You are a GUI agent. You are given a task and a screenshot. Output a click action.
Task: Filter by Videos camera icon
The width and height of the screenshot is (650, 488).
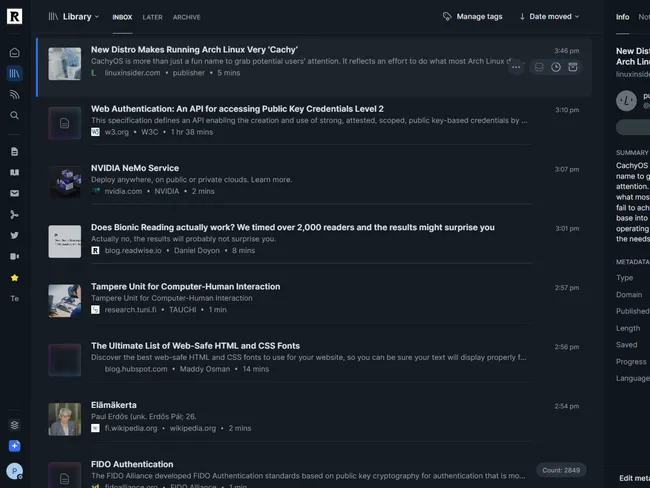point(15,256)
